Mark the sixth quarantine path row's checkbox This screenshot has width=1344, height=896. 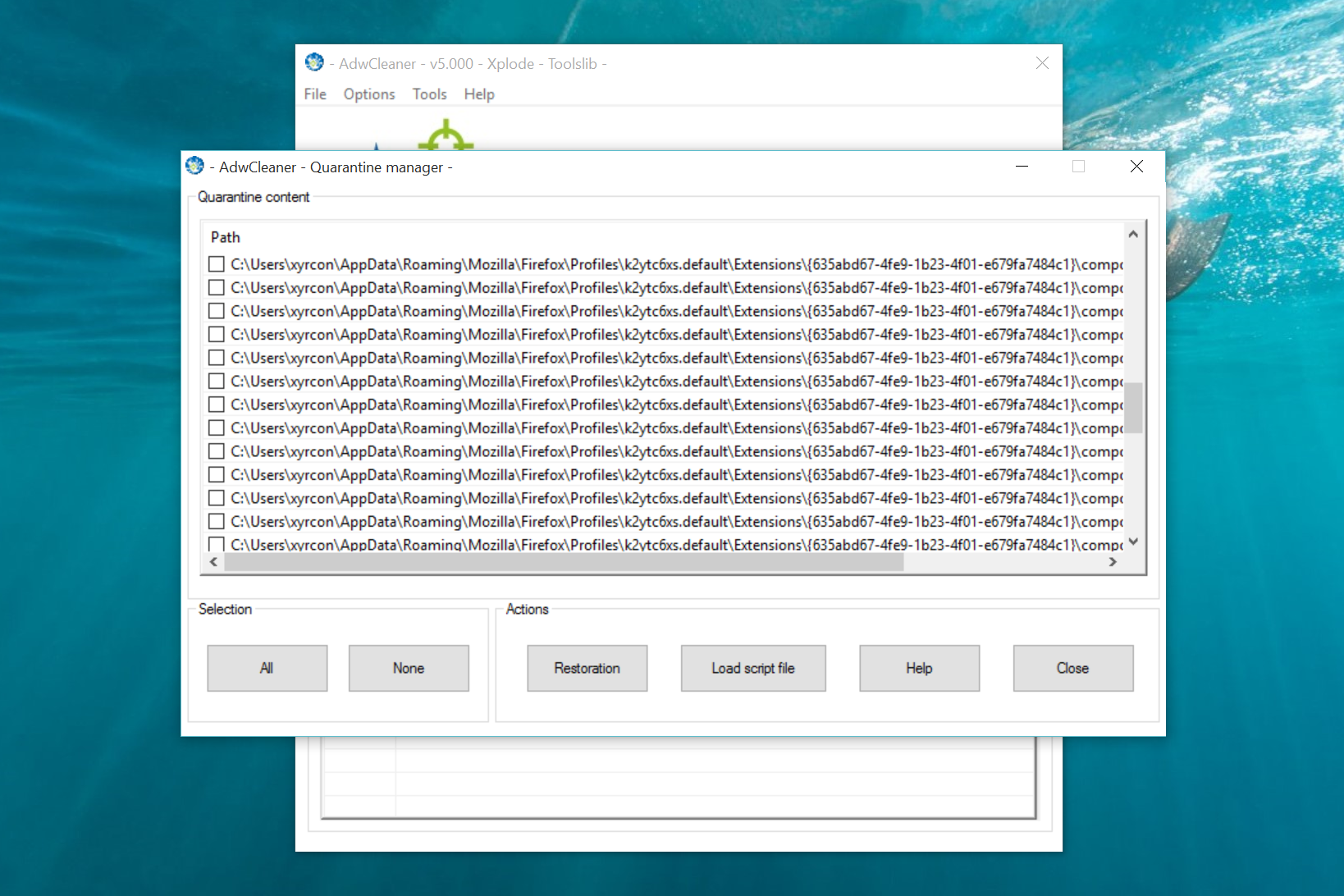(x=217, y=382)
